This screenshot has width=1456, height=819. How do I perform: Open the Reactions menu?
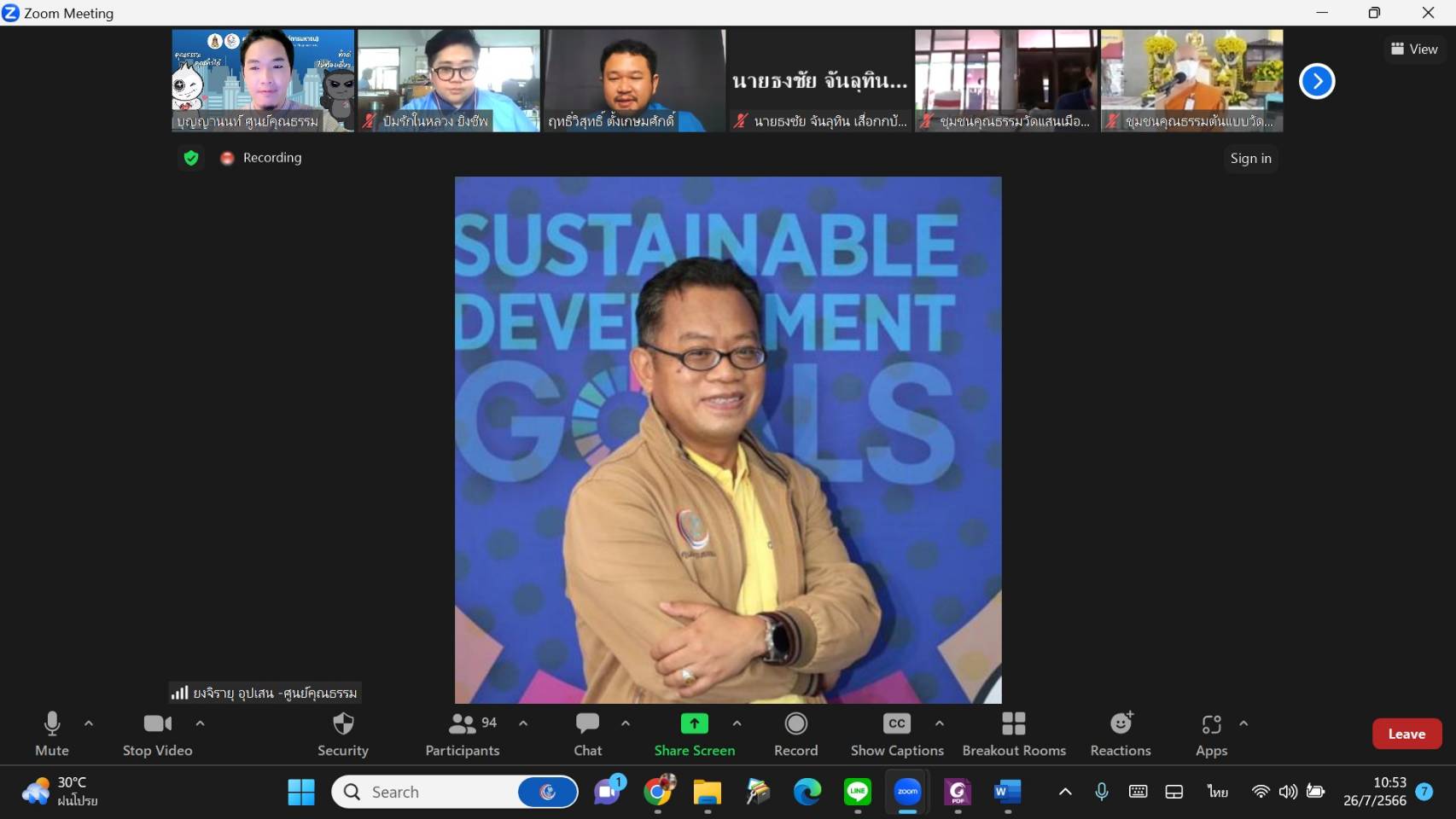click(1121, 734)
